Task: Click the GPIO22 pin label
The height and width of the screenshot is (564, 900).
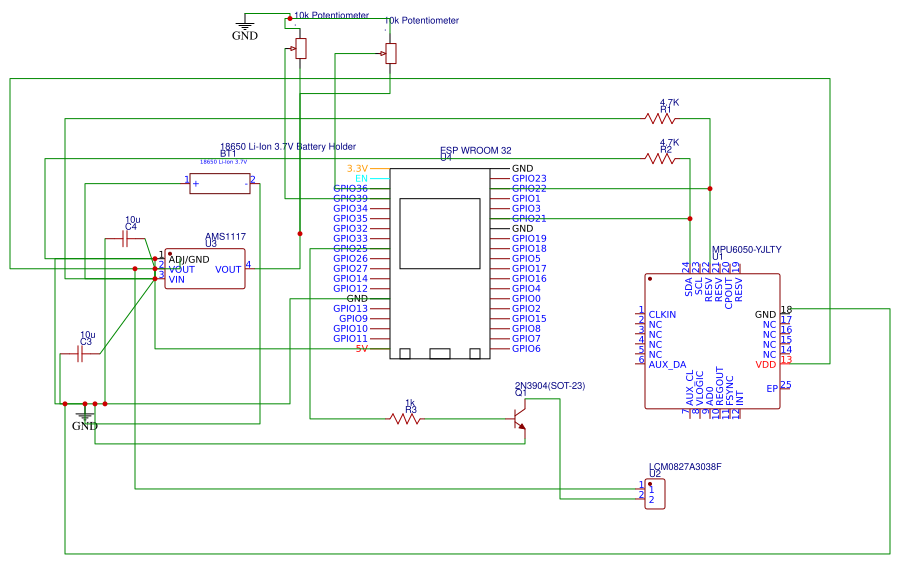Action: point(529,189)
